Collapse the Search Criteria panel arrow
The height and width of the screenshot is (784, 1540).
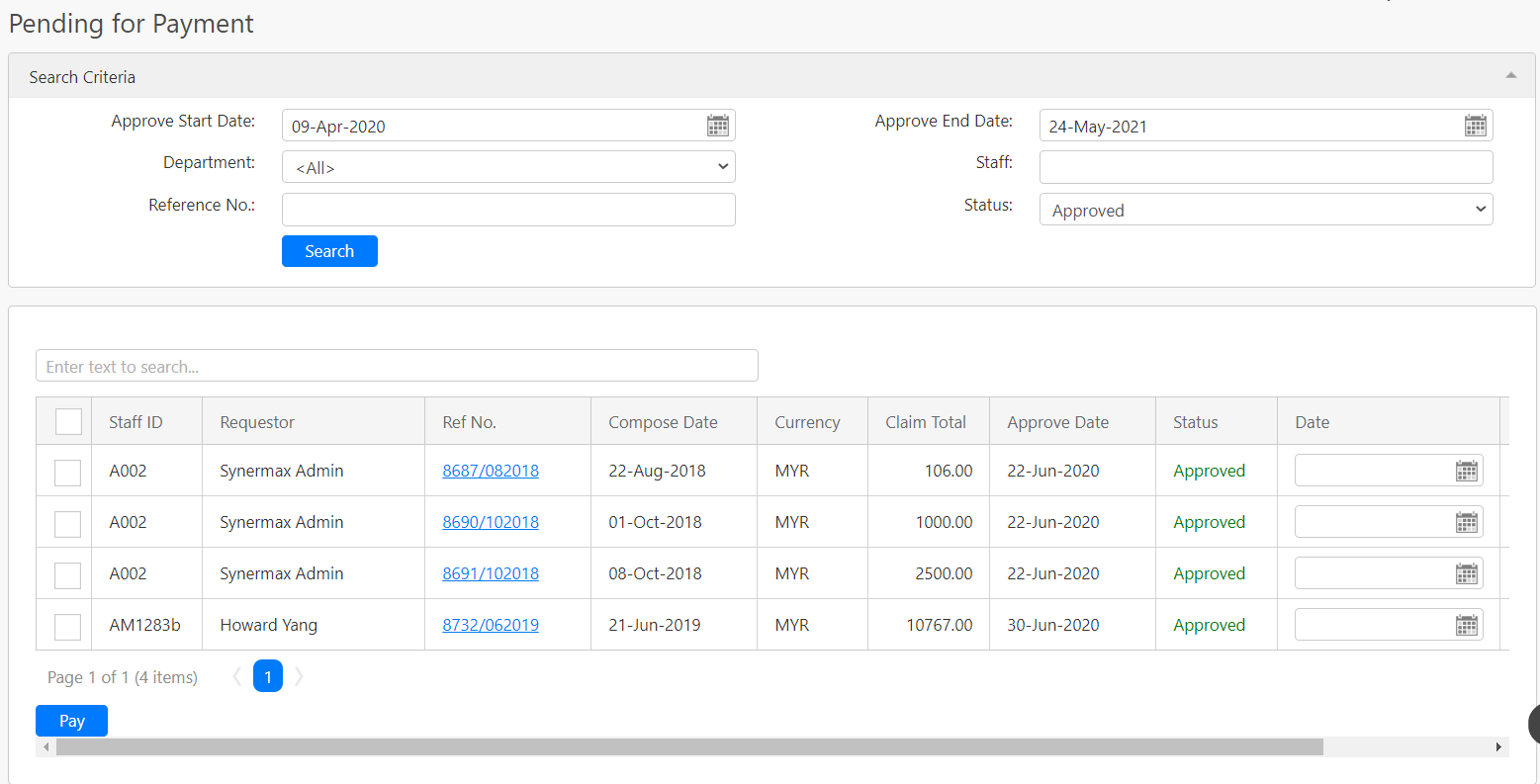[1511, 76]
